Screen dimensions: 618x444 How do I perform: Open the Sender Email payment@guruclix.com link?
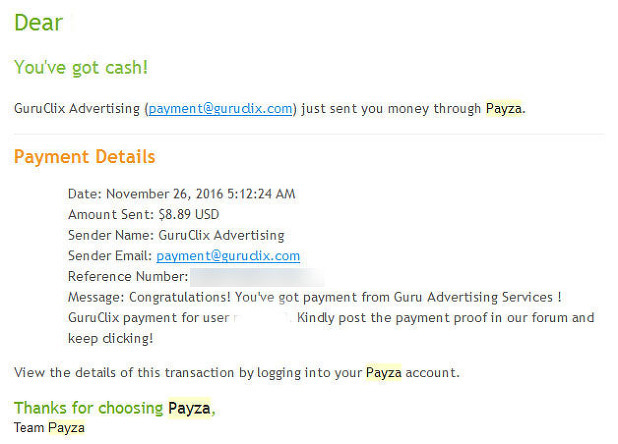(x=228, y=256)
